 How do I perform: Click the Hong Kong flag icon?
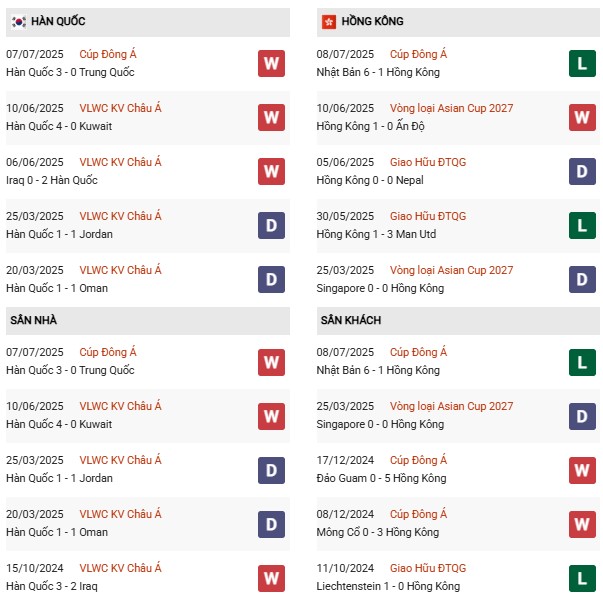[328, 22]
